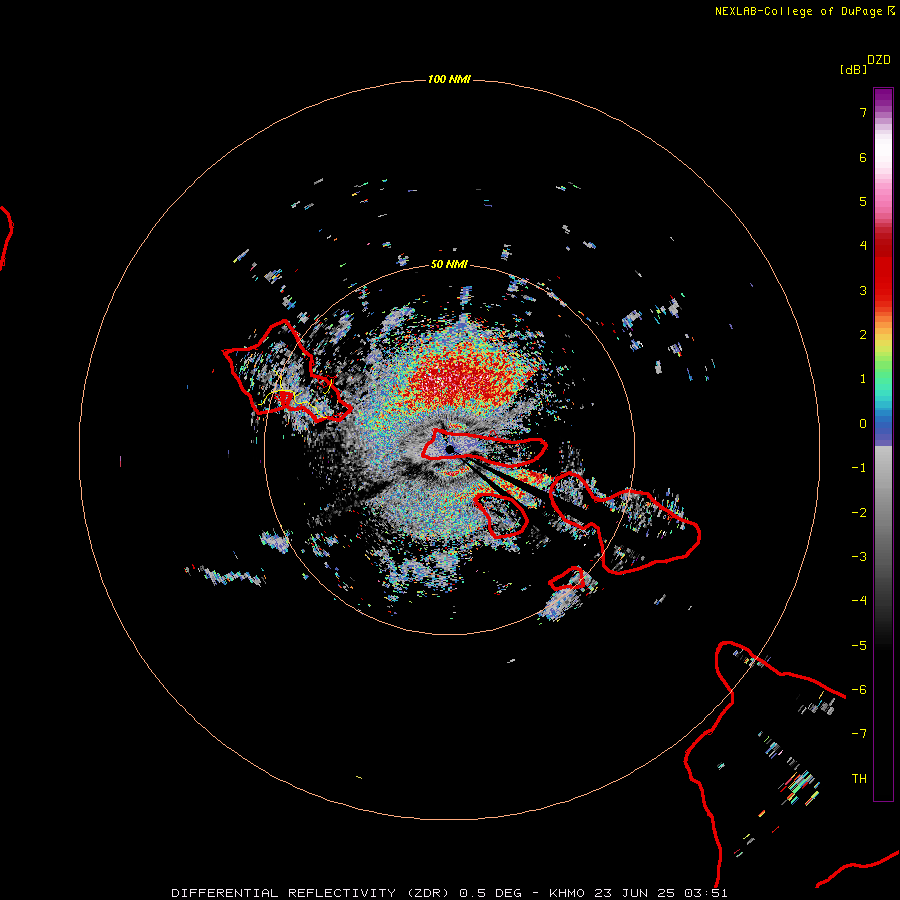Screen dimensions: 900x900
Task: Click the 5 dB tick label
Action: (x=863, y=201)
